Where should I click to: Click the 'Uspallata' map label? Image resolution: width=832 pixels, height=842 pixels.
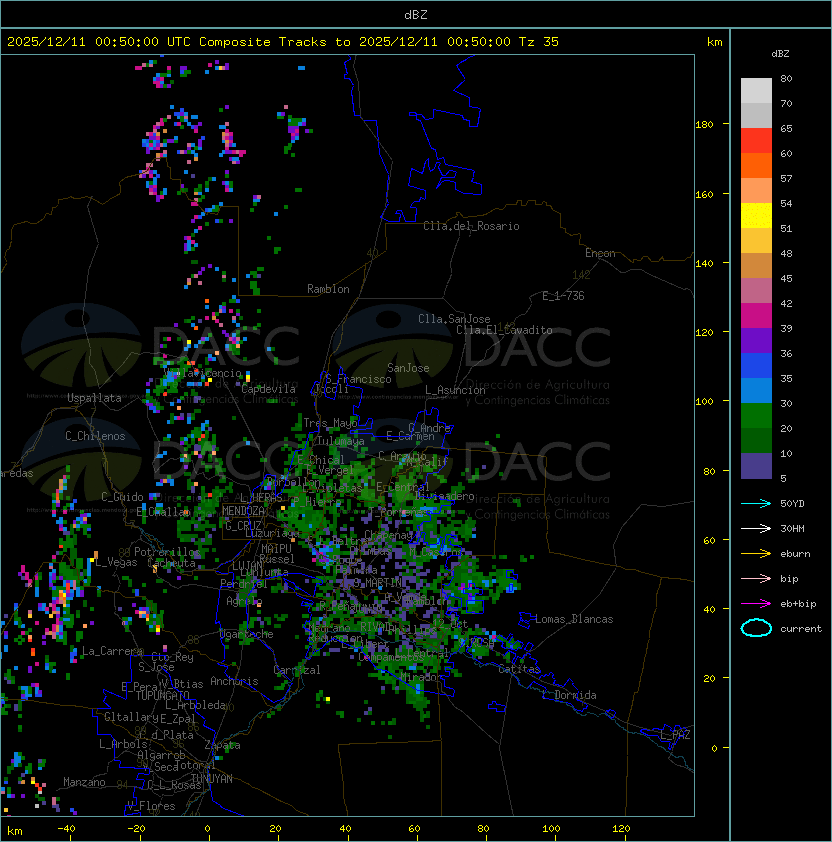click(x=95, y=398)
